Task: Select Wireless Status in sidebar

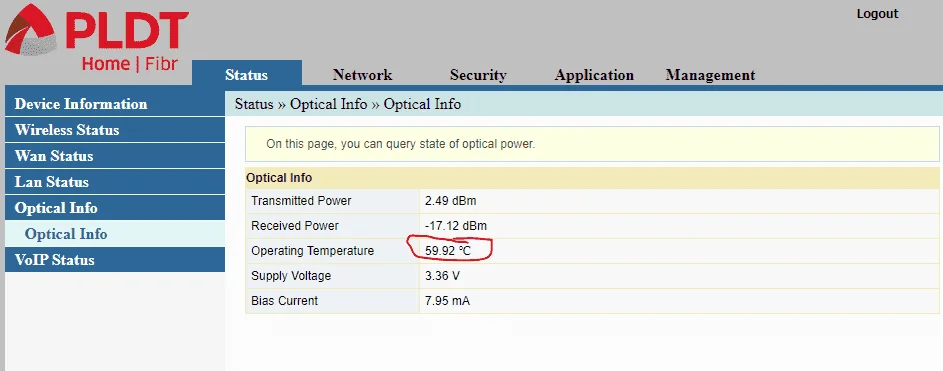Action: [115, 130]
